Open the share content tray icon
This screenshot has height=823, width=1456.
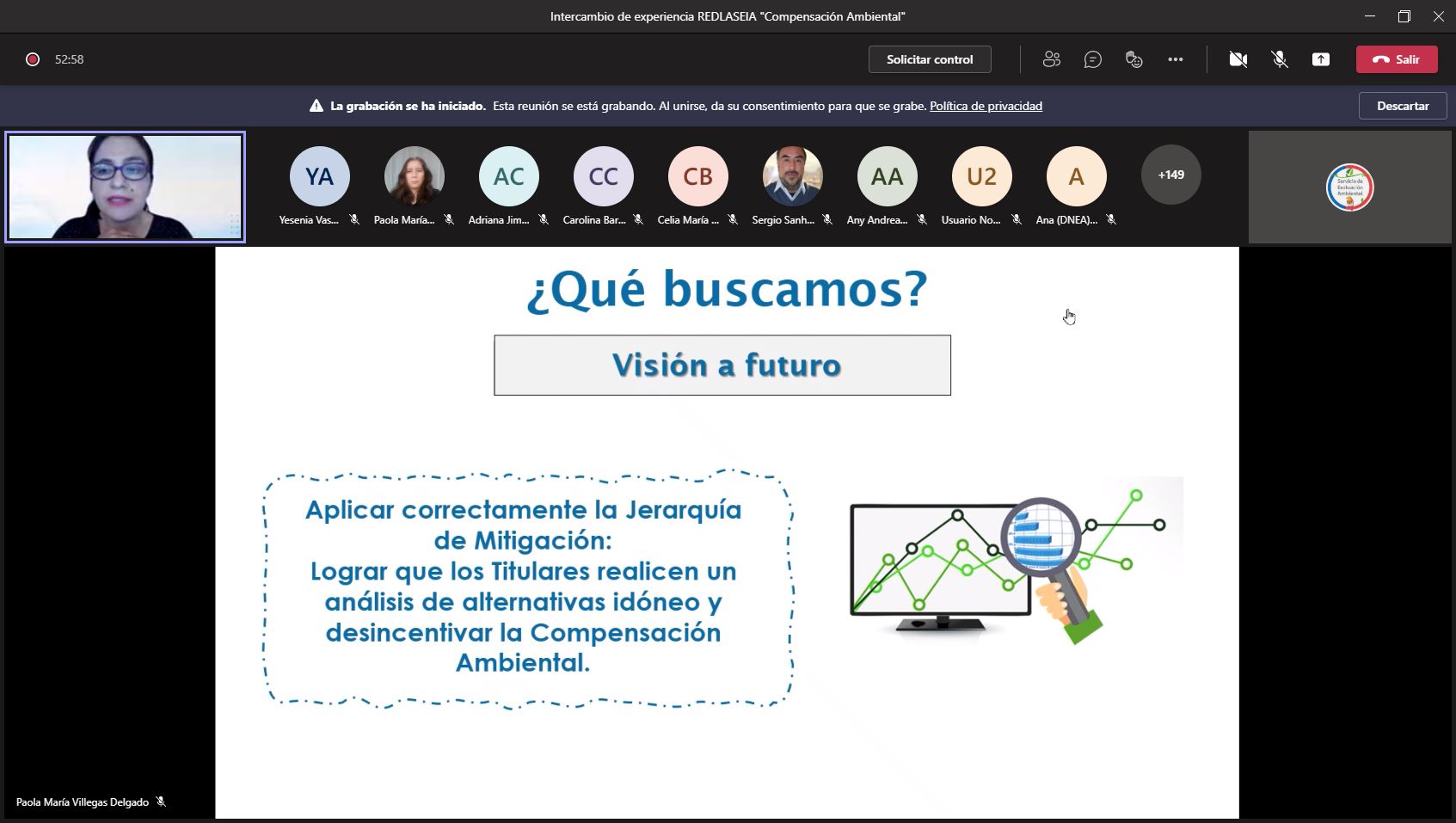click(1320, 59)
